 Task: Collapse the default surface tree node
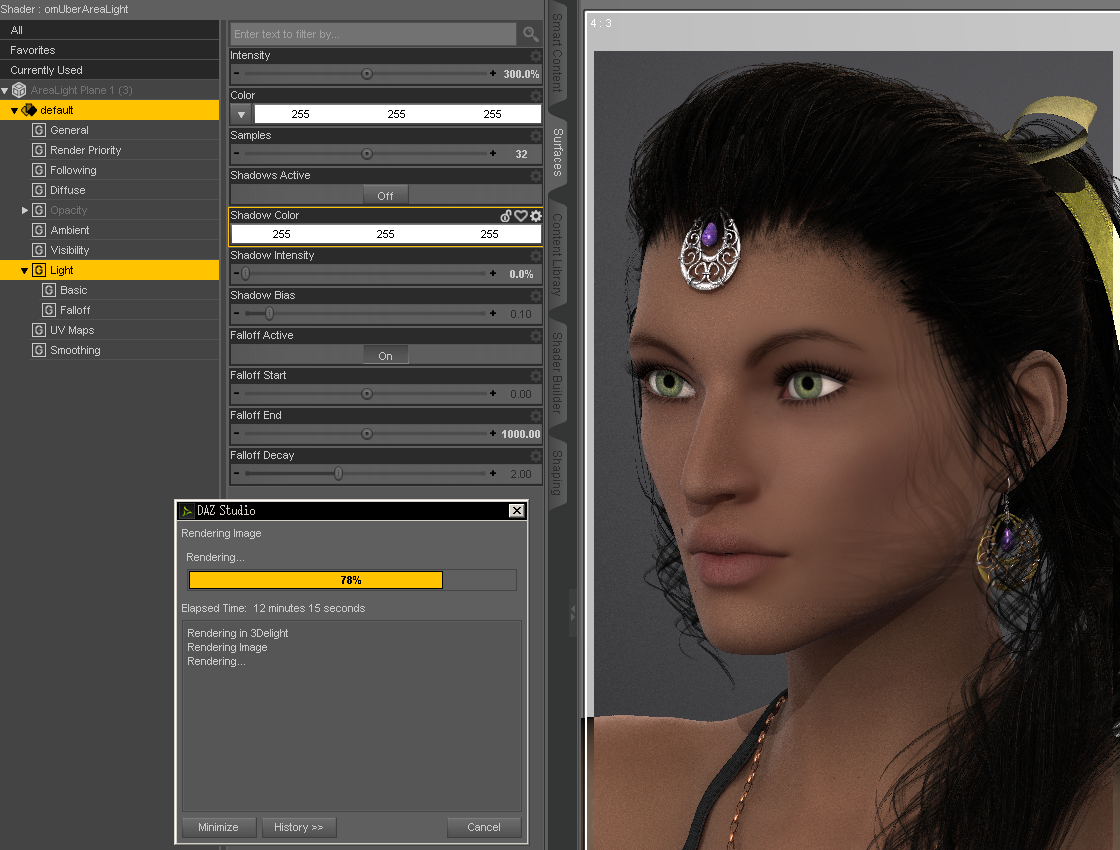click(14, 111)
